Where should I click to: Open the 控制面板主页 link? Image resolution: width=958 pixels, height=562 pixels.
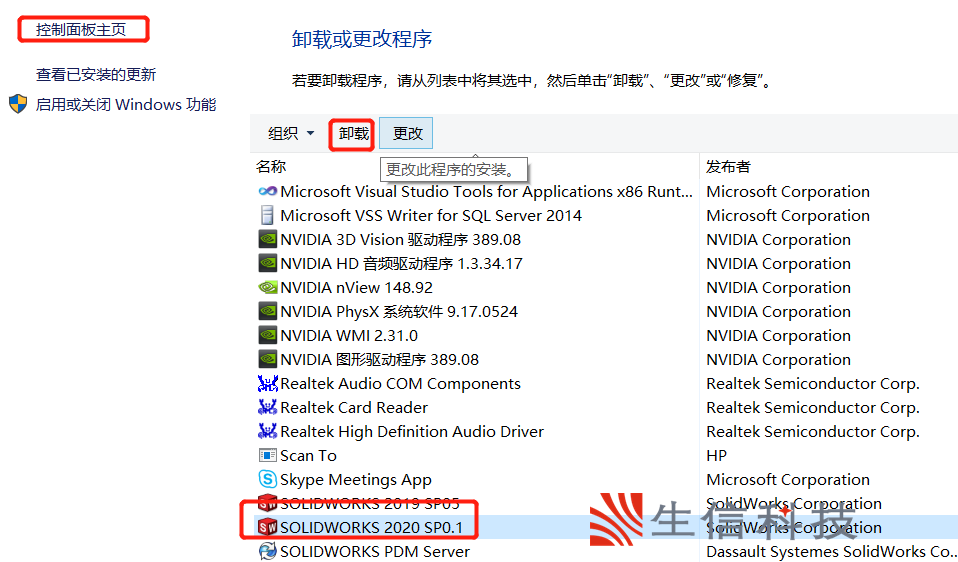point(81,30)
